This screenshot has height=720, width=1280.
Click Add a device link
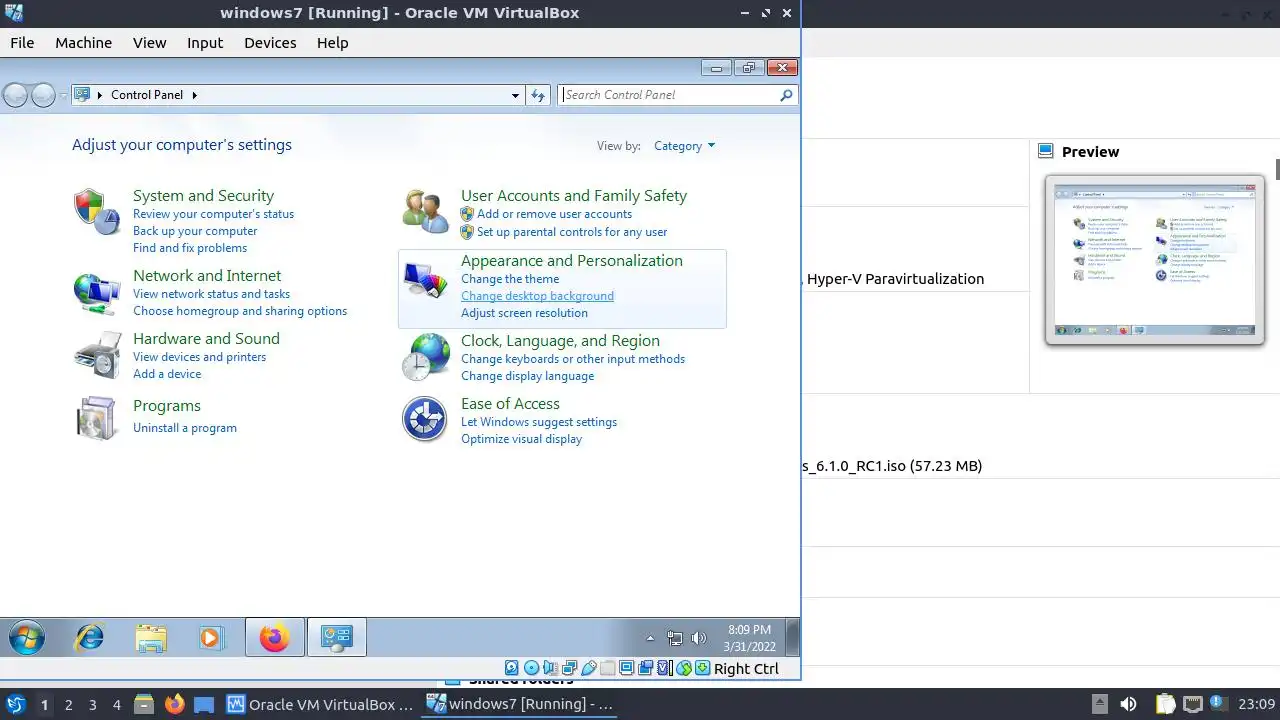click(x=167, y=374)
